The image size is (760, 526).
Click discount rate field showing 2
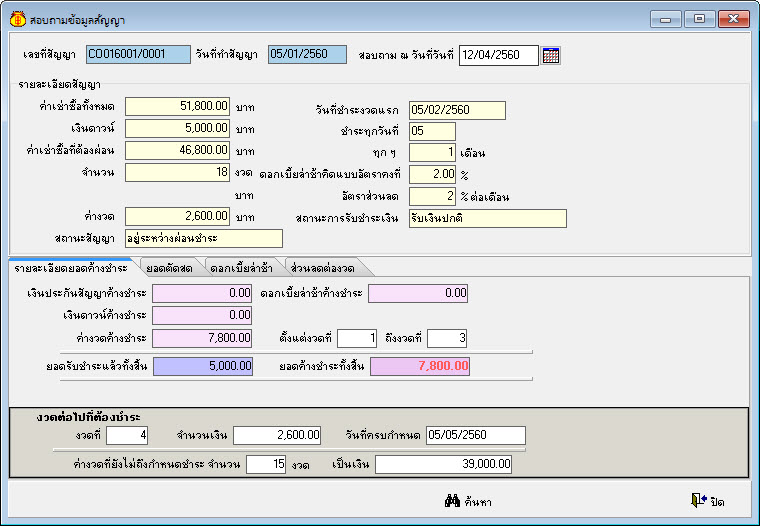click(x=432, y=196)
